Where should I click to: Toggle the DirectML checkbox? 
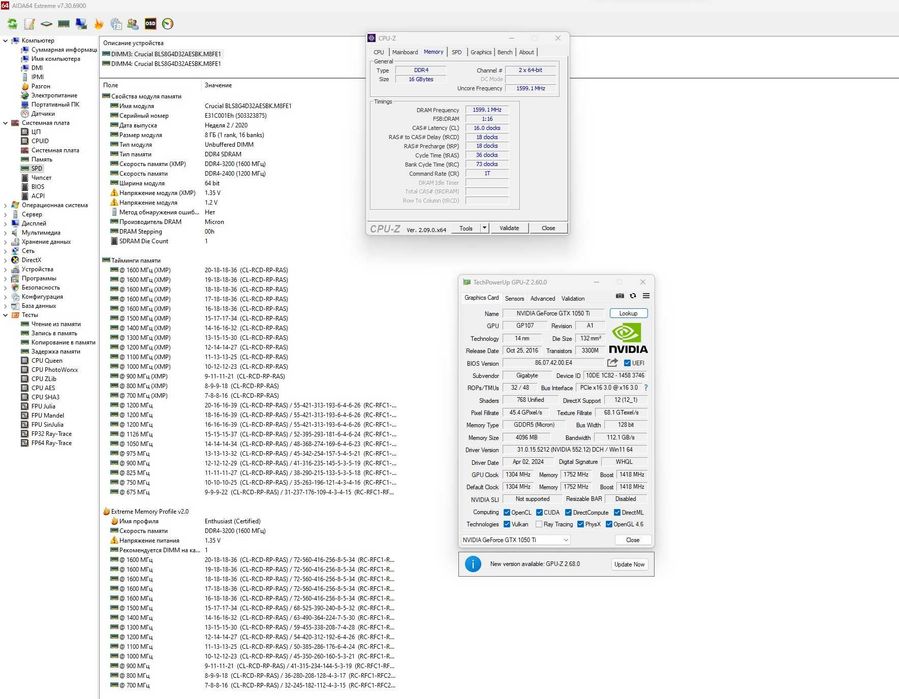click(617, 513)
